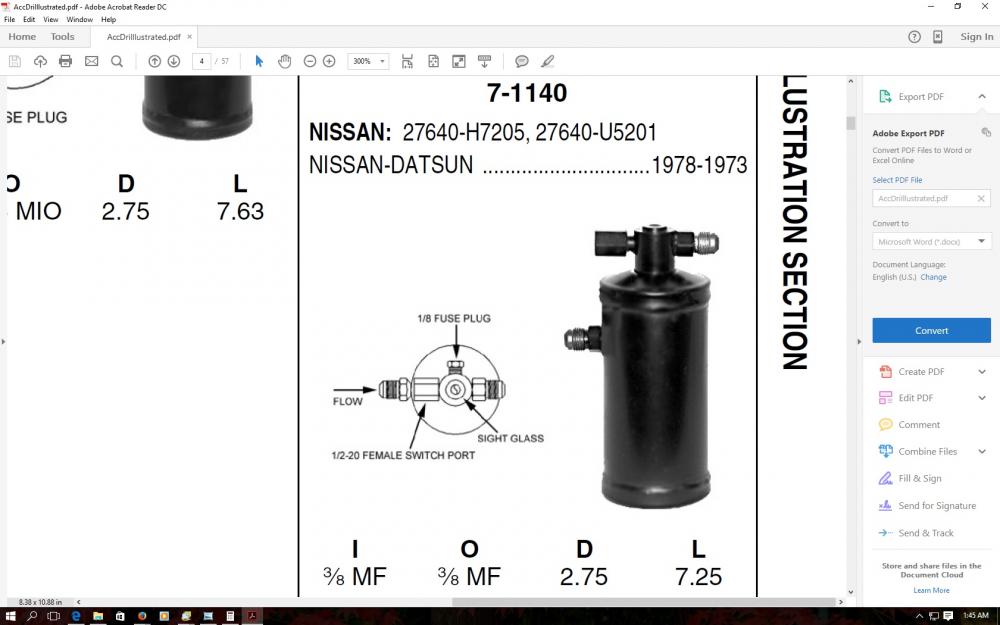The image size is (1000, 625).
Task: Click the vertical scrollbar down arrow
Action: (850, 592)
